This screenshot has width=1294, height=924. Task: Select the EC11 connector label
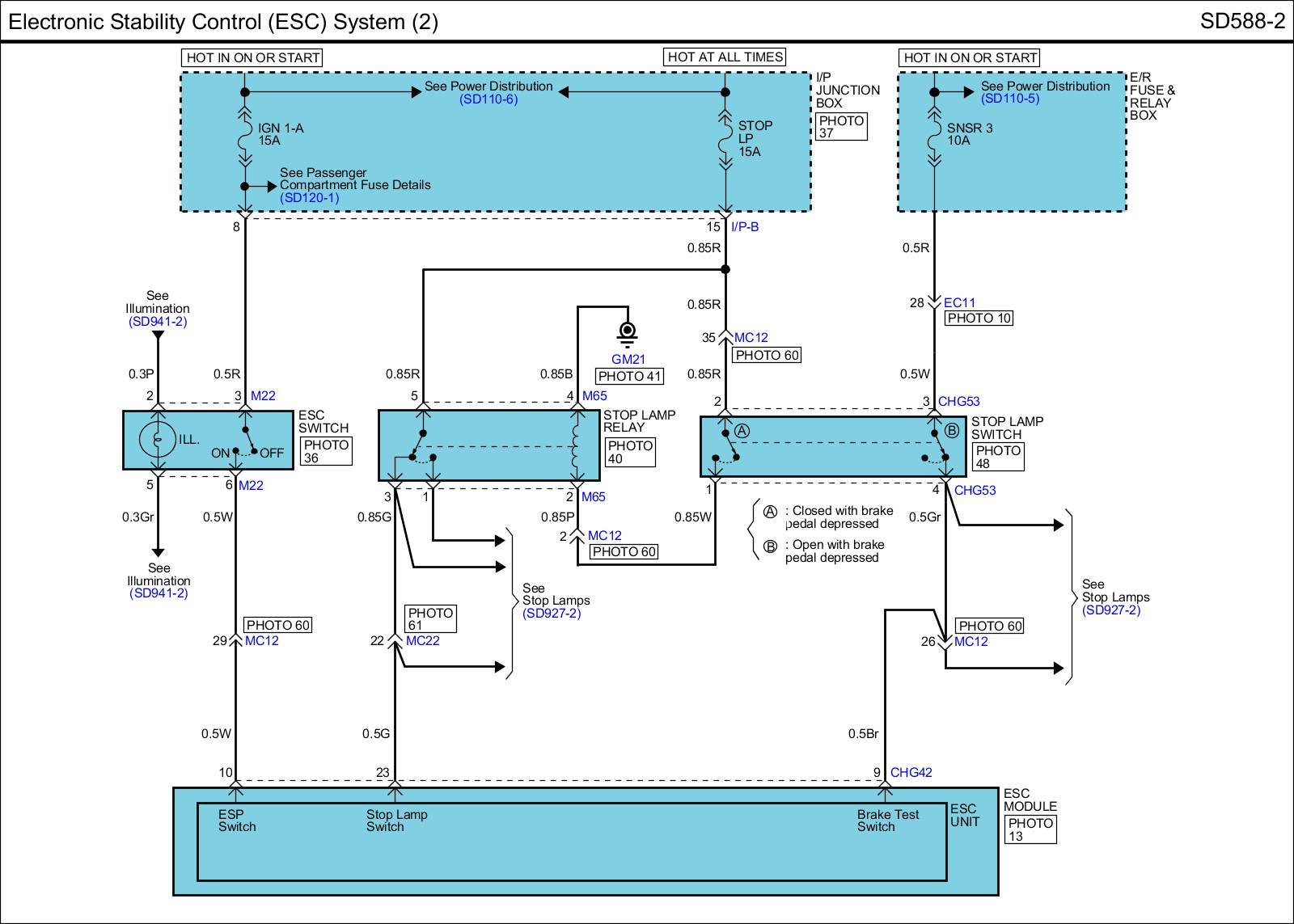960,303
